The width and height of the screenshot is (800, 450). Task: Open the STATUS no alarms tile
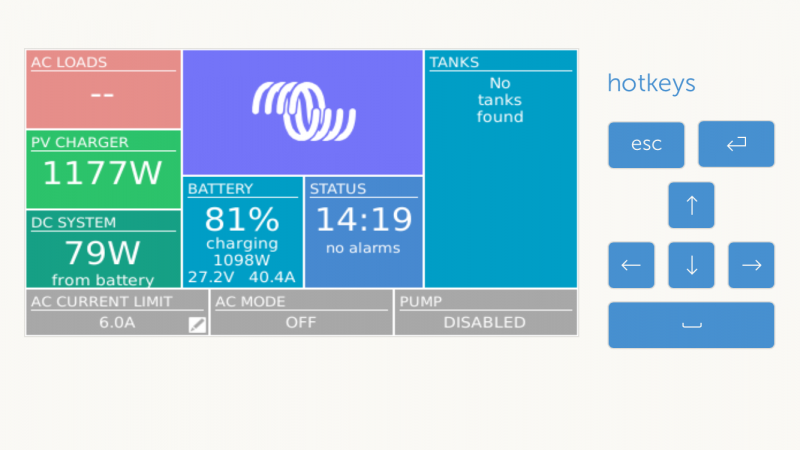point(364,232)
